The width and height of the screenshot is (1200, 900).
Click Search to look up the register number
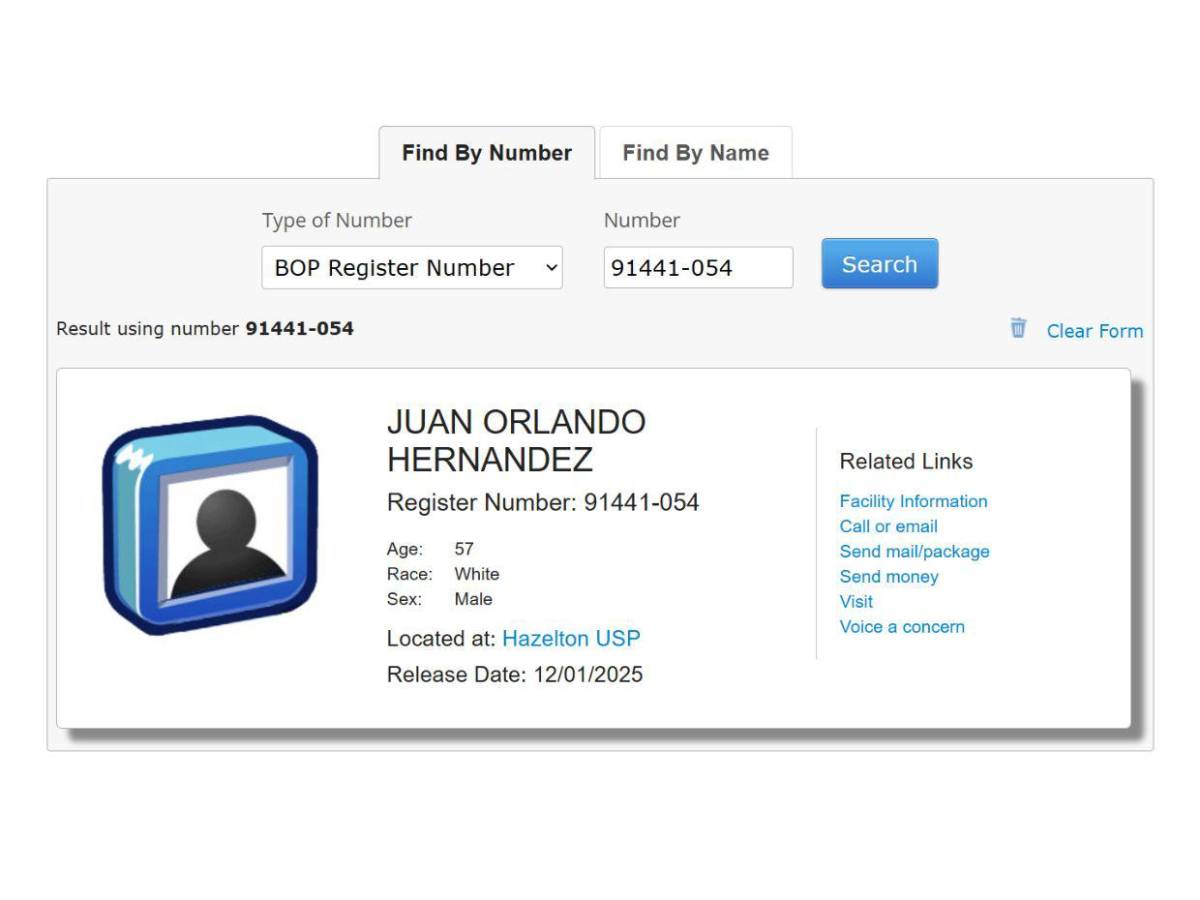click(x=879, y=264)
